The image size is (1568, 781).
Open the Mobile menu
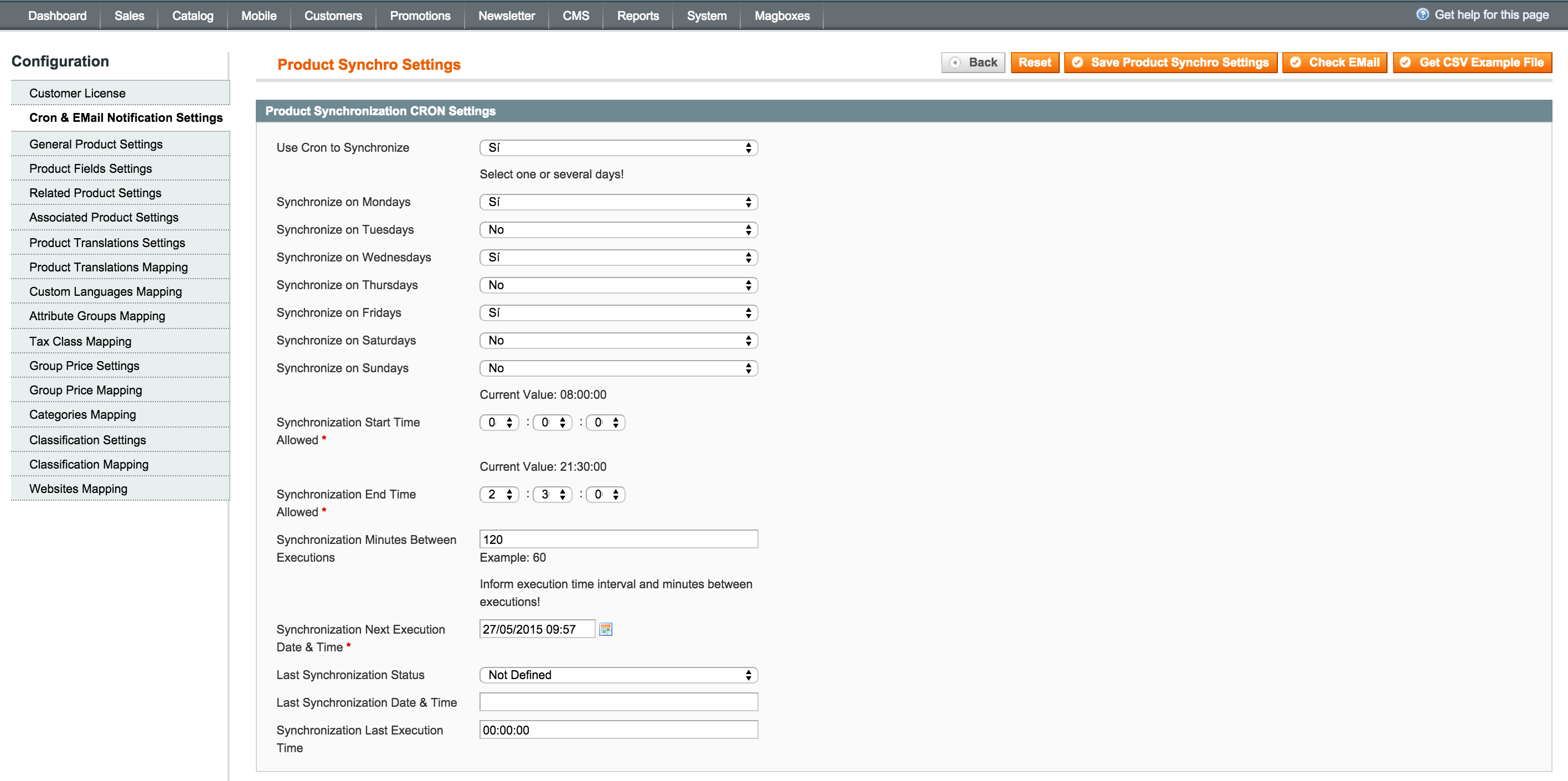(259, 15)
